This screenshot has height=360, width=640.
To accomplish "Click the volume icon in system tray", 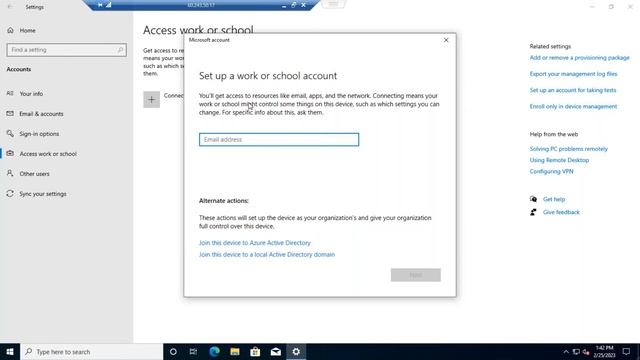I will click(x=586, y=352).
